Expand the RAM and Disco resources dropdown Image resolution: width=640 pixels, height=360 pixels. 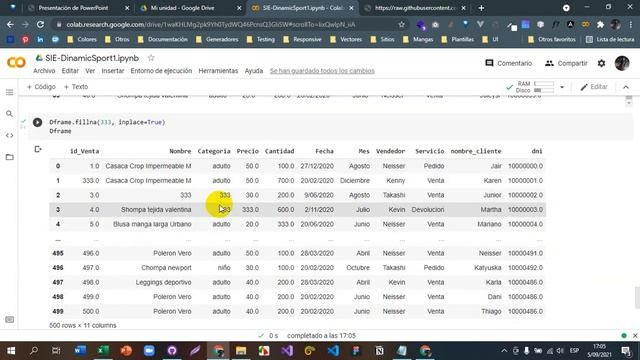[562, 87]
